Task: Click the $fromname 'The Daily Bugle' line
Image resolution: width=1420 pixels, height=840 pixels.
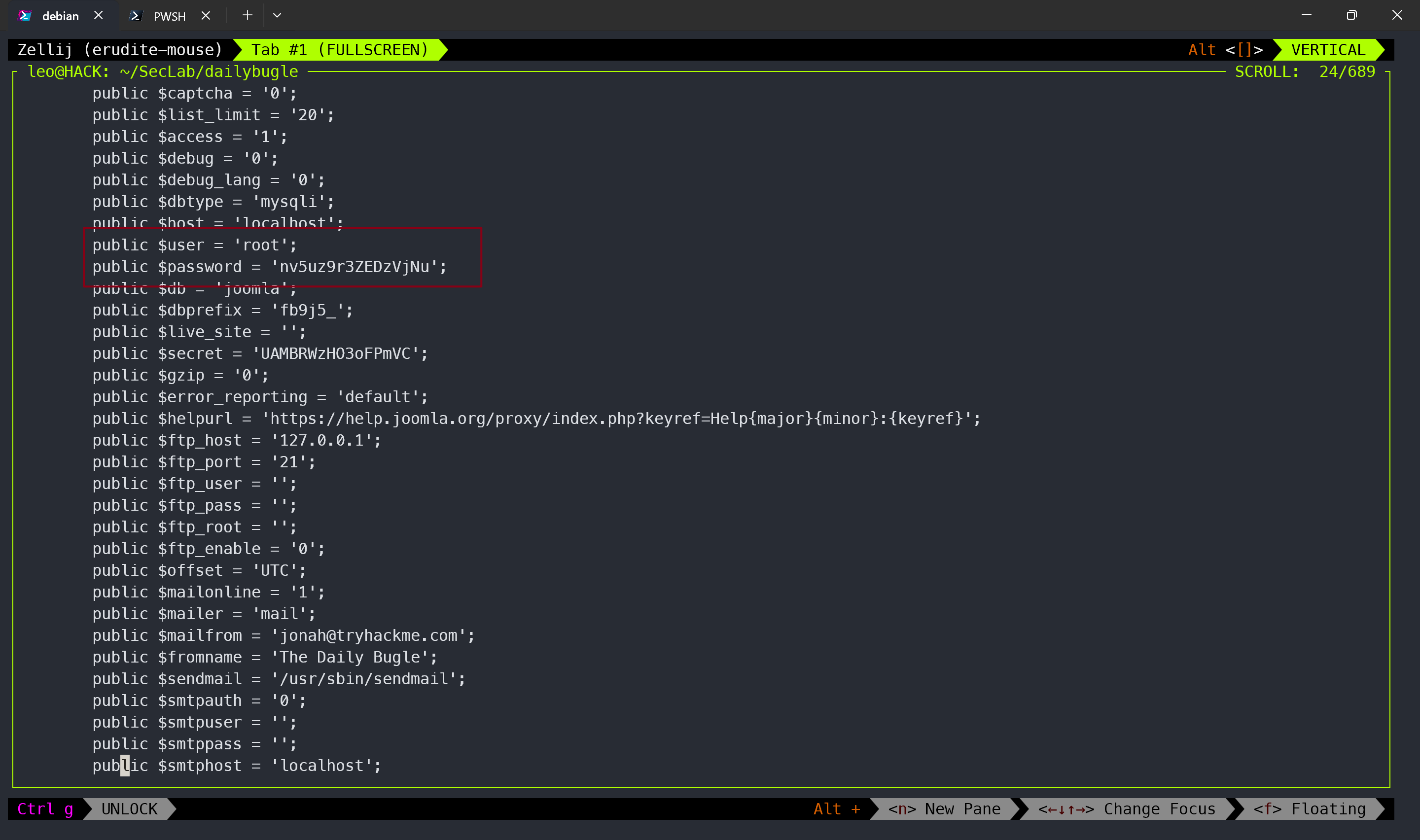Action: pos(265,657)
